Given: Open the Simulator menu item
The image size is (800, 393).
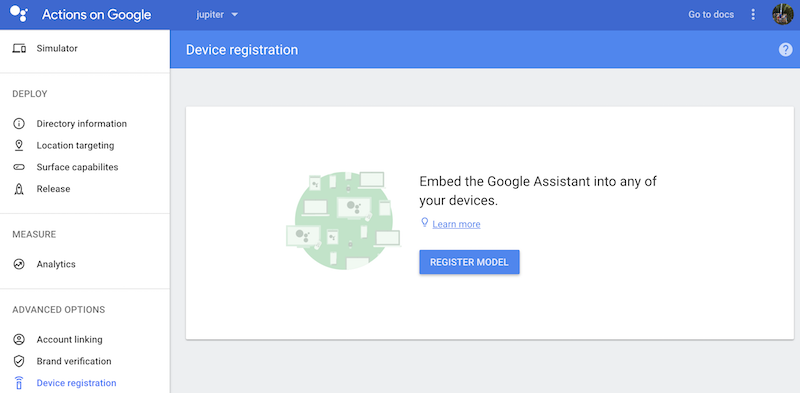Looking at the screenshot, I should [85, 48].
